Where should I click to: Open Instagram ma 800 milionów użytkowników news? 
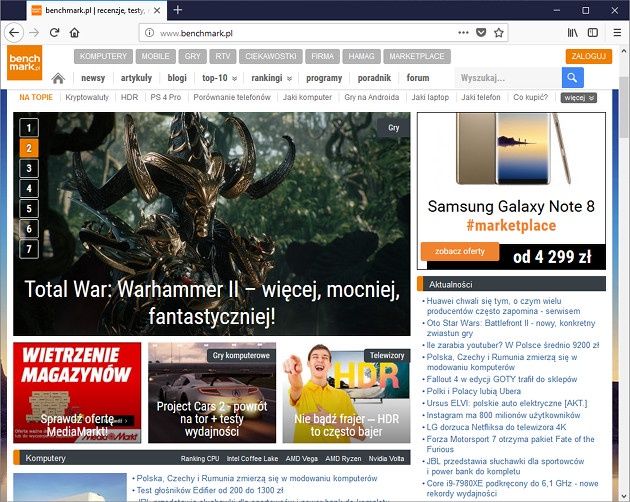coord(503,415)
